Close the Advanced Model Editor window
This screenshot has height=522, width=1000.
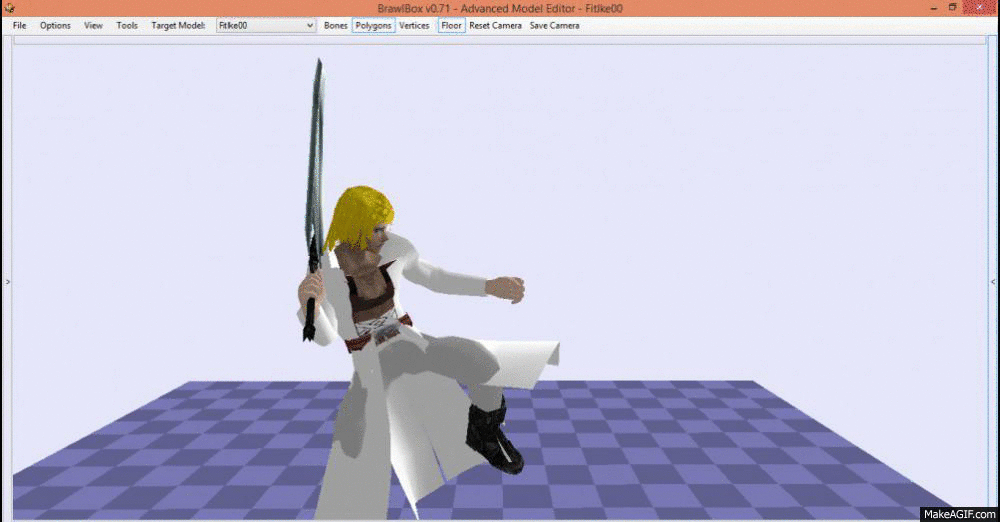tap(981, 8)
